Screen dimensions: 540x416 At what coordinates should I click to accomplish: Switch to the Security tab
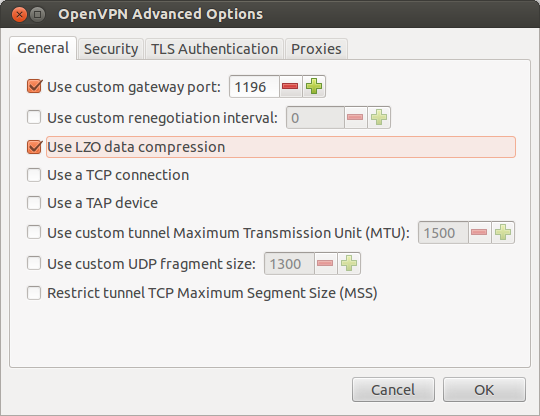[111, 49]
